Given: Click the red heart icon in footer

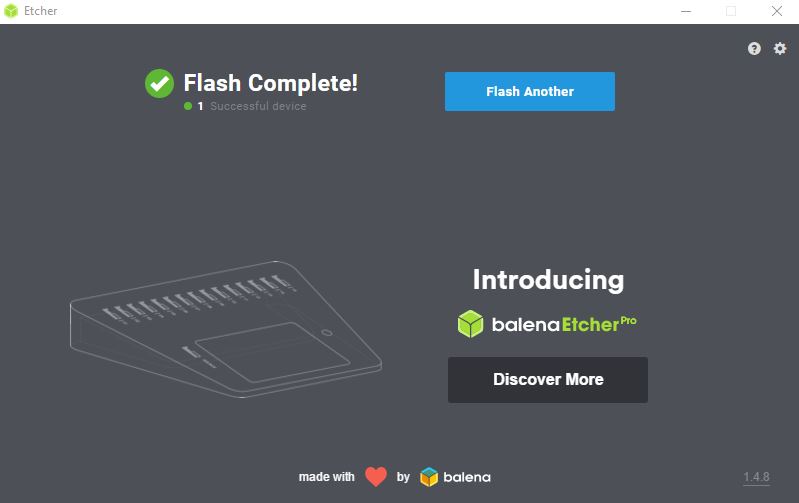Looking at the screenshot, I should point(376,476).
